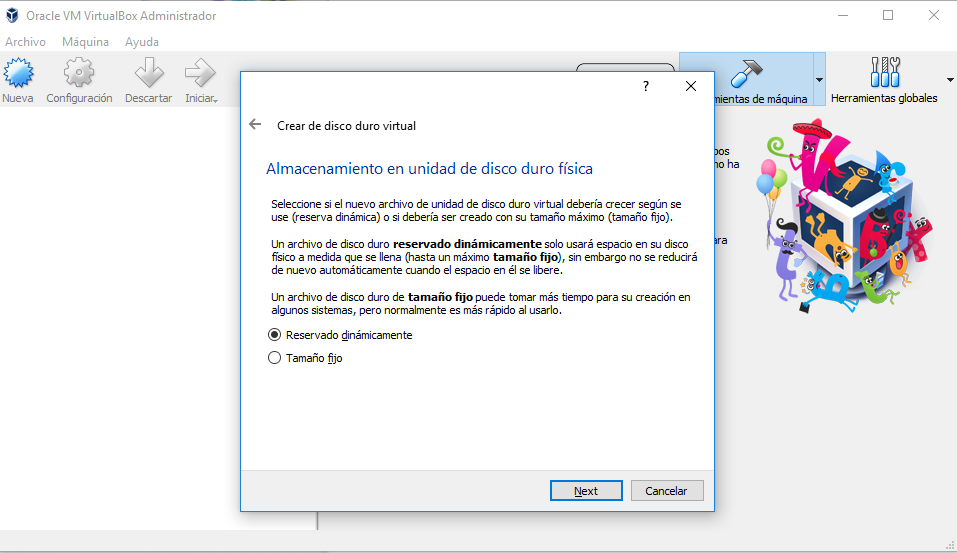Close the virtual disk dialog with X

(x=690, y=86)
